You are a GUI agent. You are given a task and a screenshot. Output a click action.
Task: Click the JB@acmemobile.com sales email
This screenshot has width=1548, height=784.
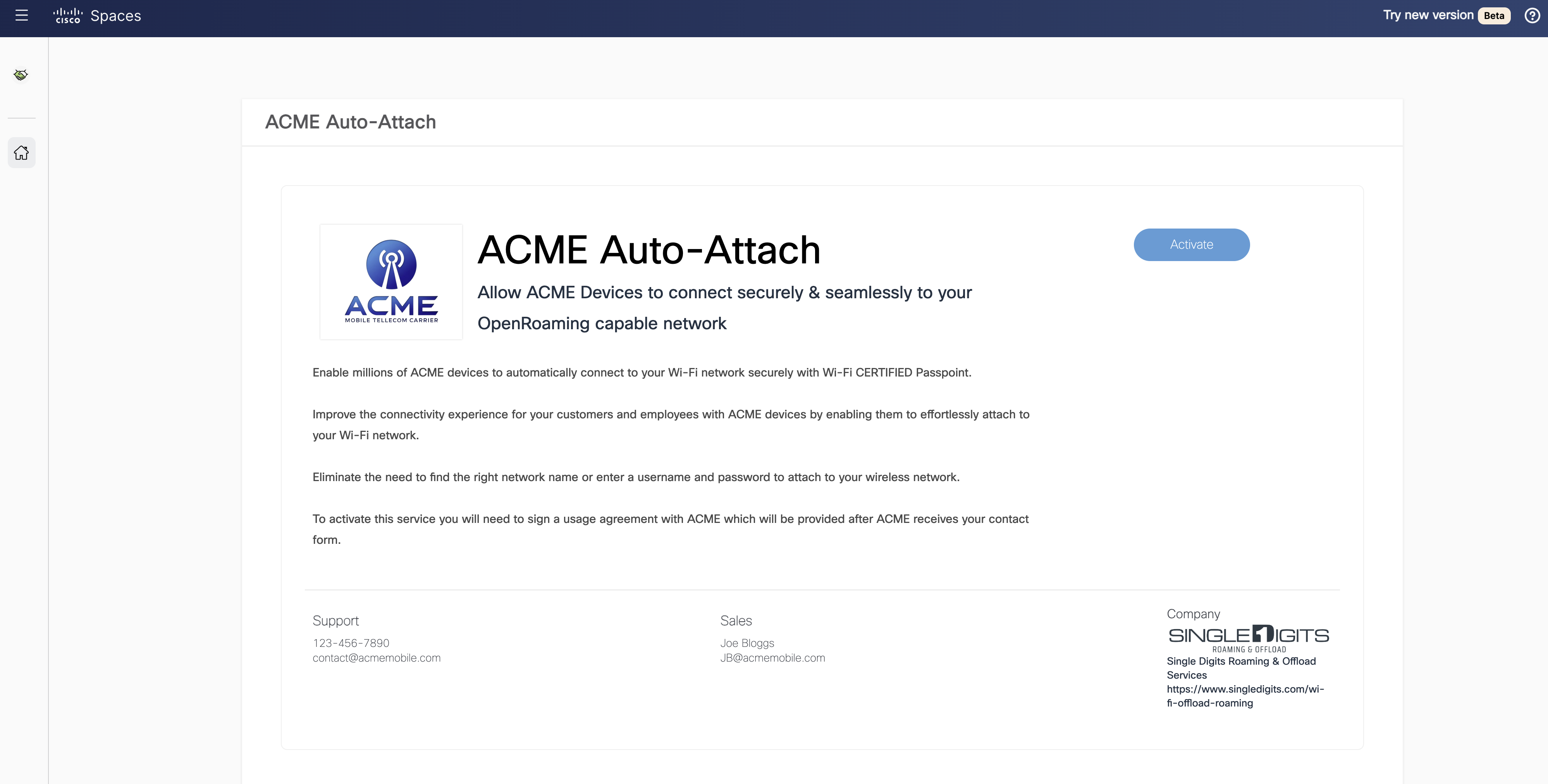(x=772, y=658)
